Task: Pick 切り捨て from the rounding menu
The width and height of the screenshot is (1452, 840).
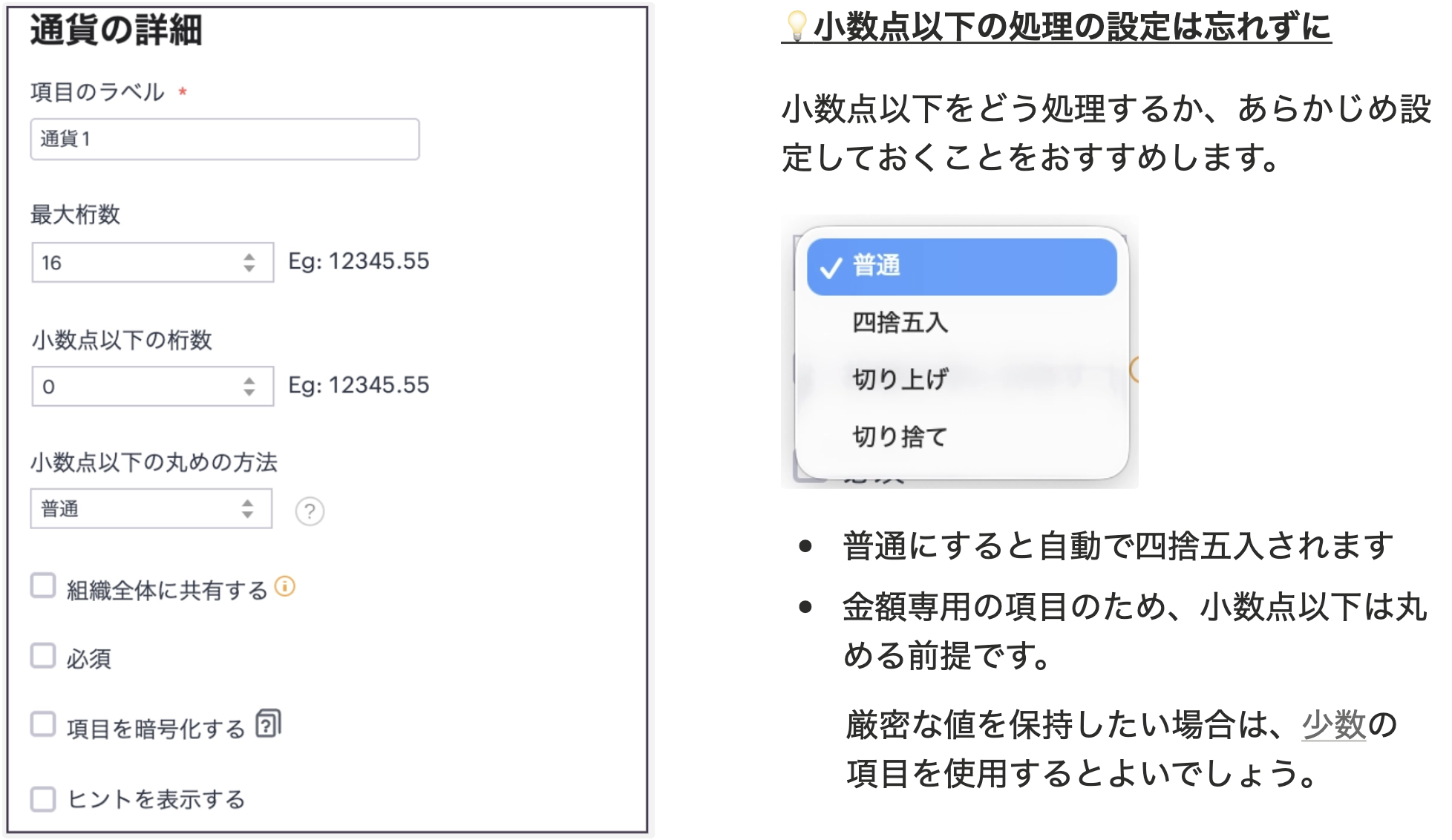Action: point(900,436)
